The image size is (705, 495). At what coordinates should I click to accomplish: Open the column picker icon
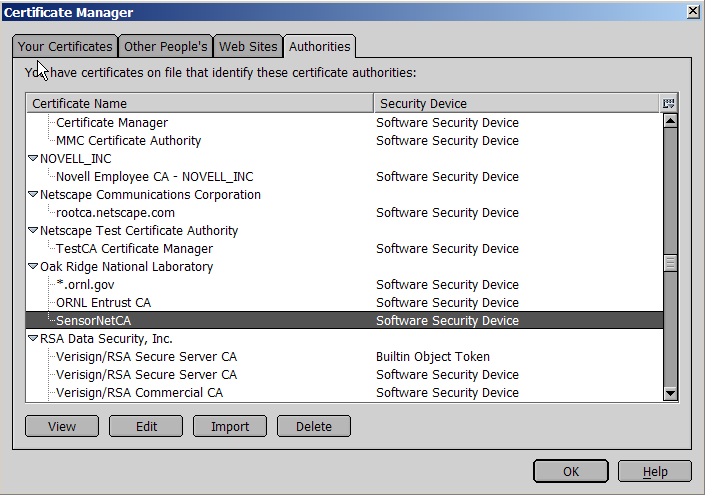pyautogui.click(x=669, y=103)
